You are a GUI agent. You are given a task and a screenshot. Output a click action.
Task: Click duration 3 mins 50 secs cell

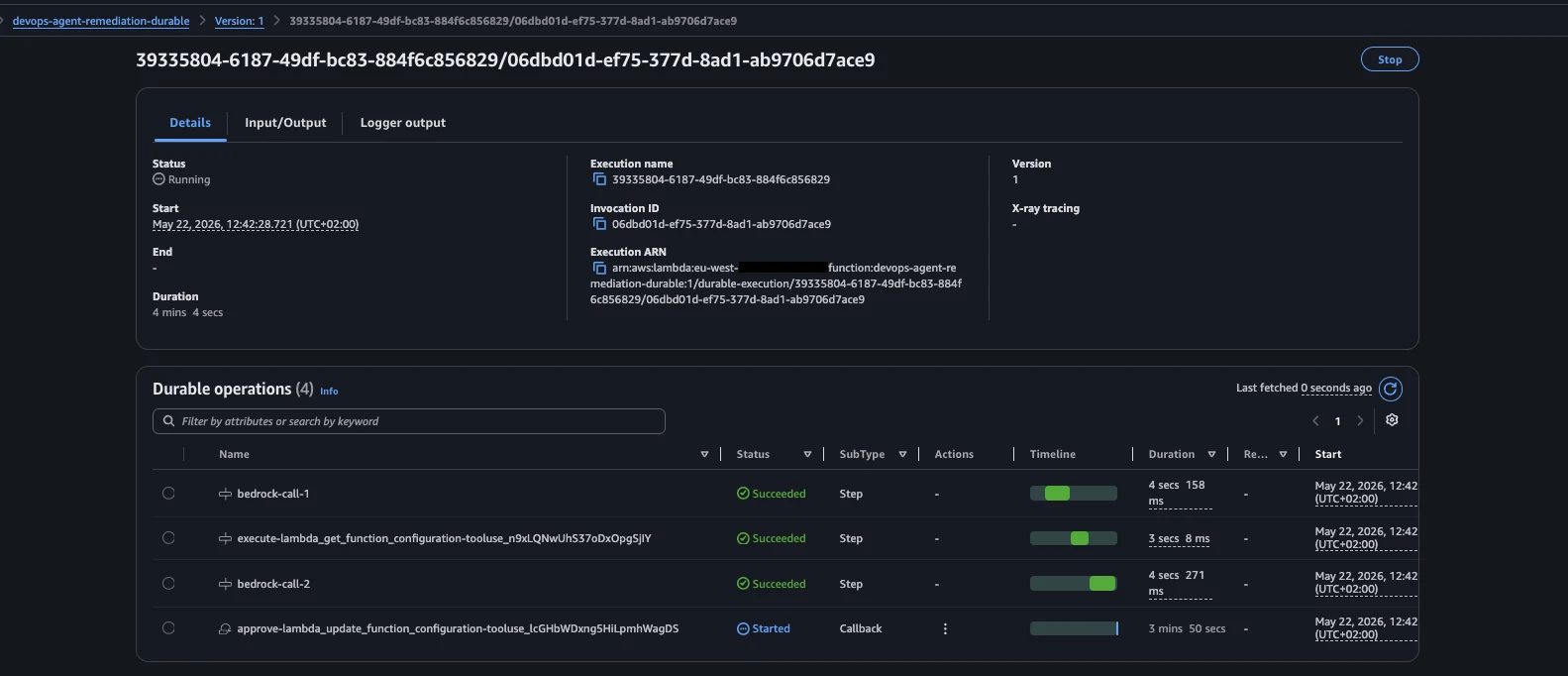click(1187, 628)
